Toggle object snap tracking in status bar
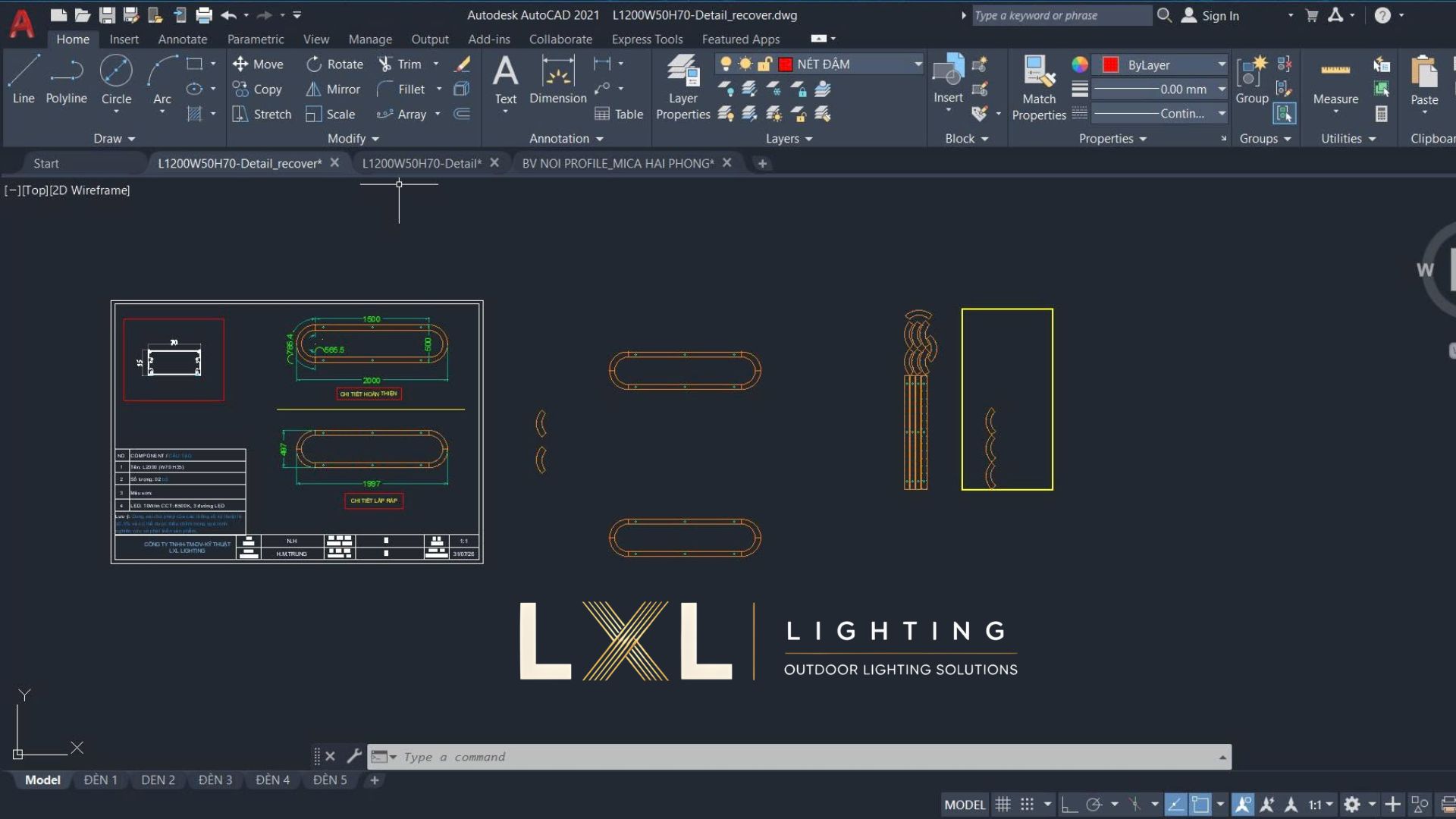The width and height of the screenshot is (1456, 819). [x=1175, y=805]
